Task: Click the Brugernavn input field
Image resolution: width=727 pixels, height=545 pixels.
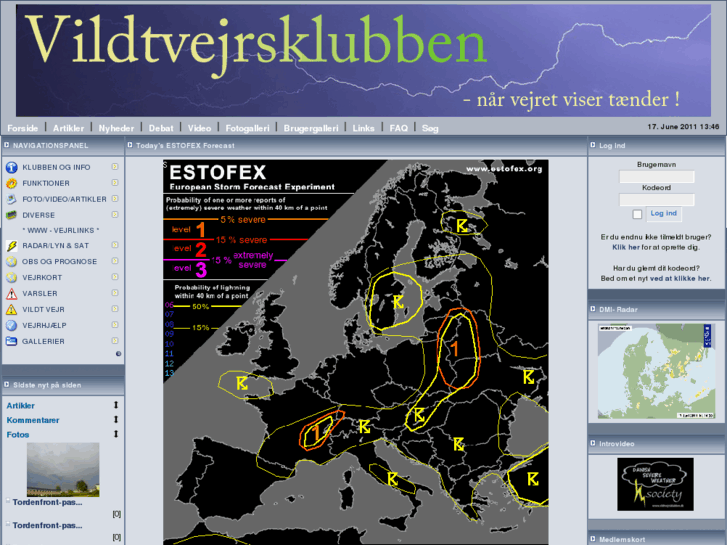Action: pos(657,177)
